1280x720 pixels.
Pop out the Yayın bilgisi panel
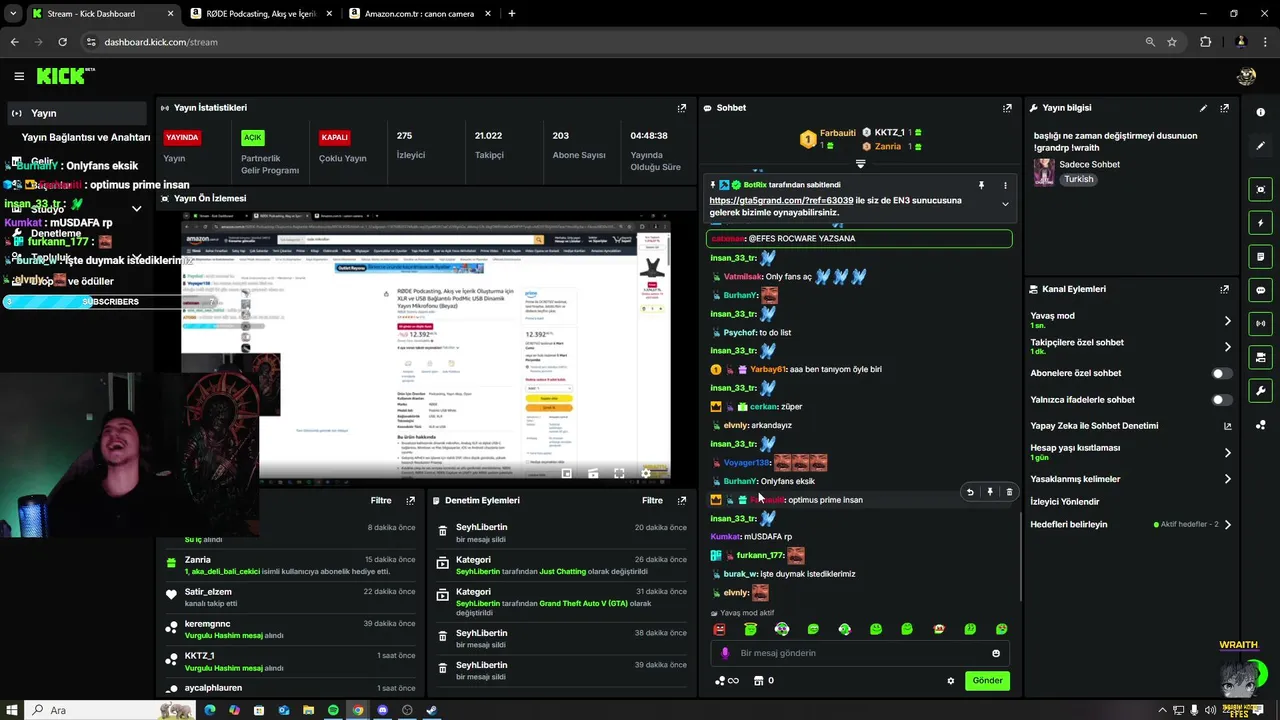point(1224,108)
